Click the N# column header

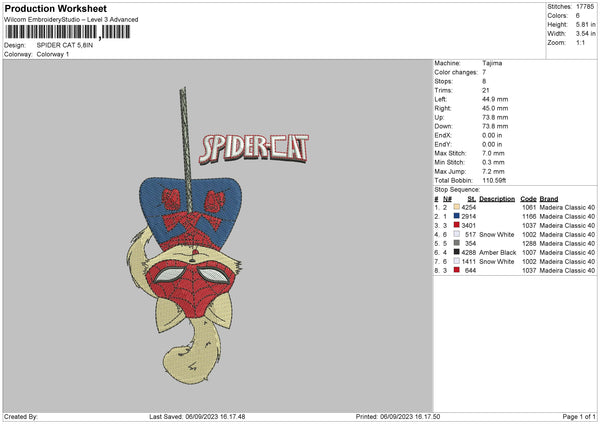[x=449, y=198]
